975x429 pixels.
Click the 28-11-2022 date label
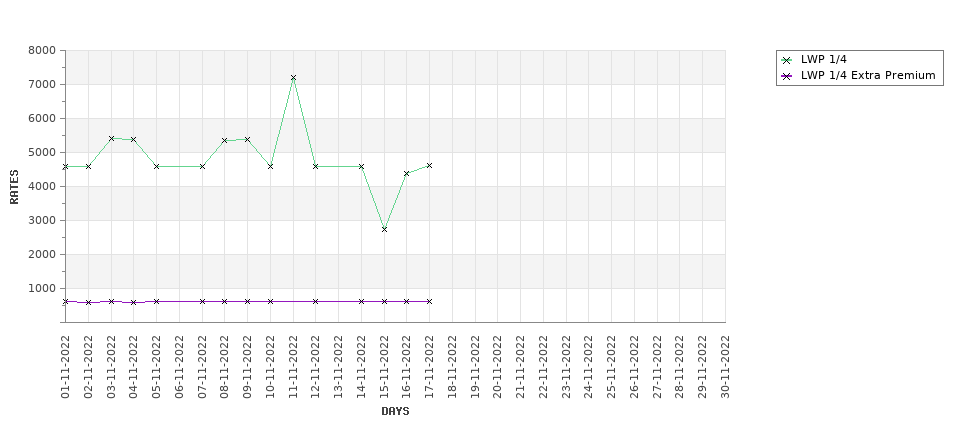[x=680, y=367]
